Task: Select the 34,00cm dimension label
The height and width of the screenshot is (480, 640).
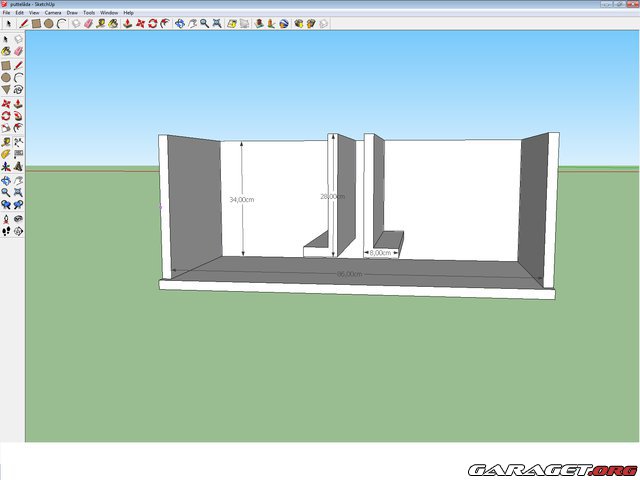Action: coord(241,200)
